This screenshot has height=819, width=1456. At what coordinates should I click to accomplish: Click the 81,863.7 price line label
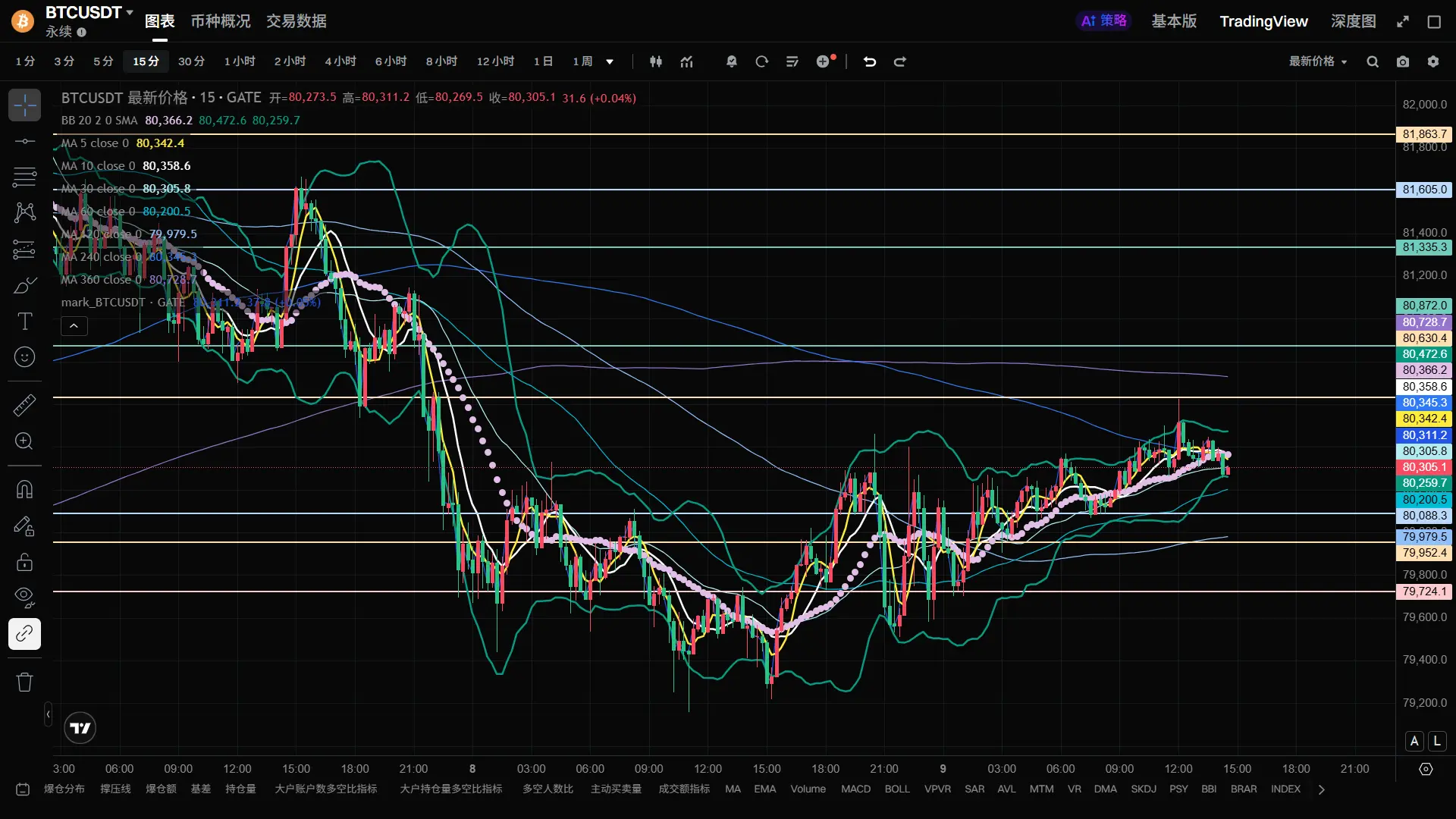tap(1425, 134)
